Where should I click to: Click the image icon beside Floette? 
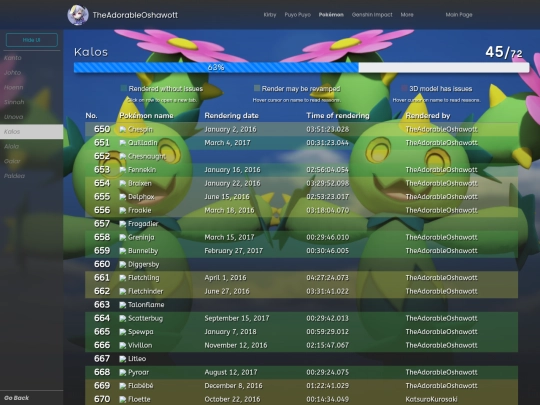[123, 399]
